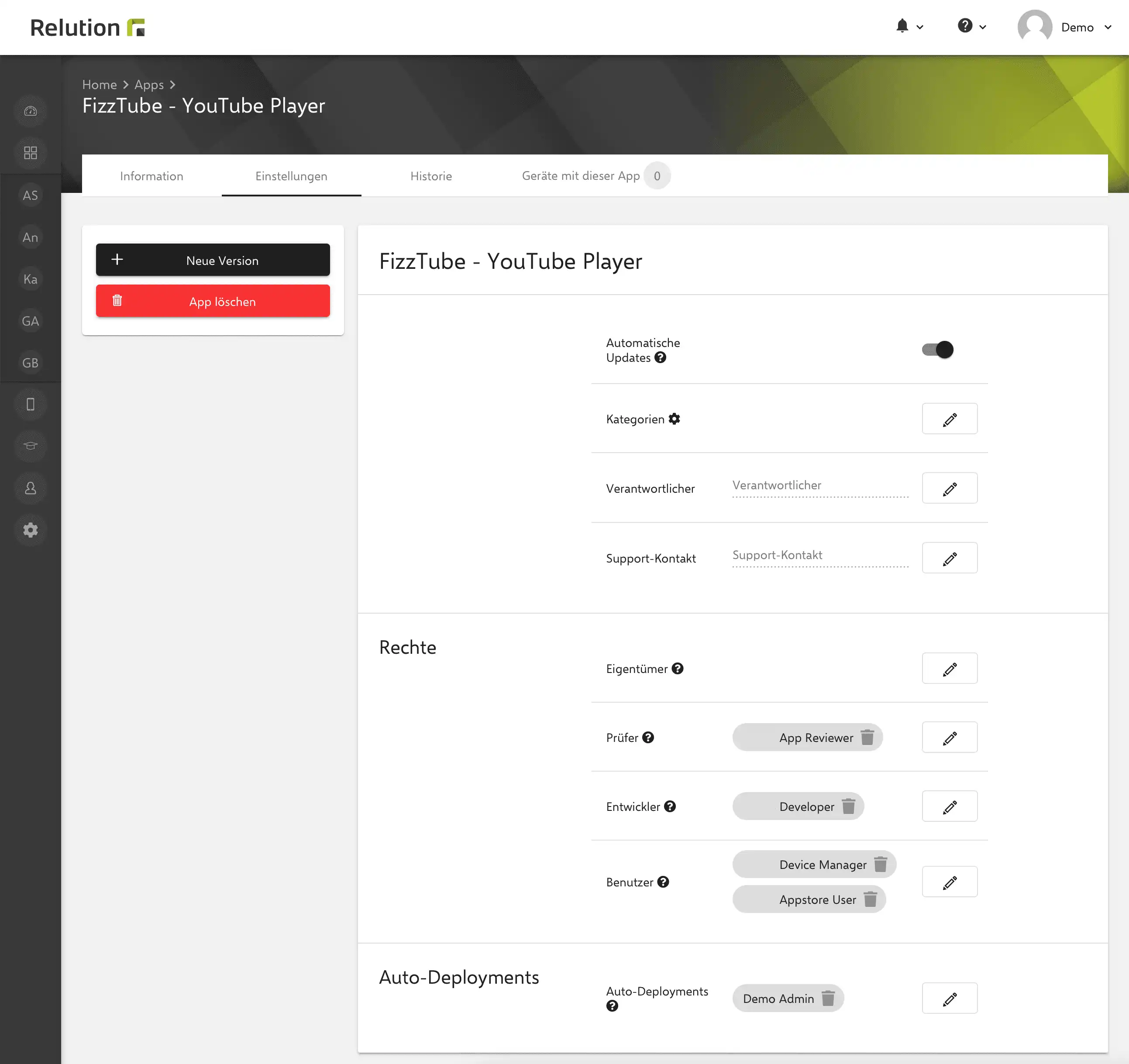Select the Ka sidebar entry
Image resolution: width=1129 pixels, height=1064 pixels.
(31, 279)
